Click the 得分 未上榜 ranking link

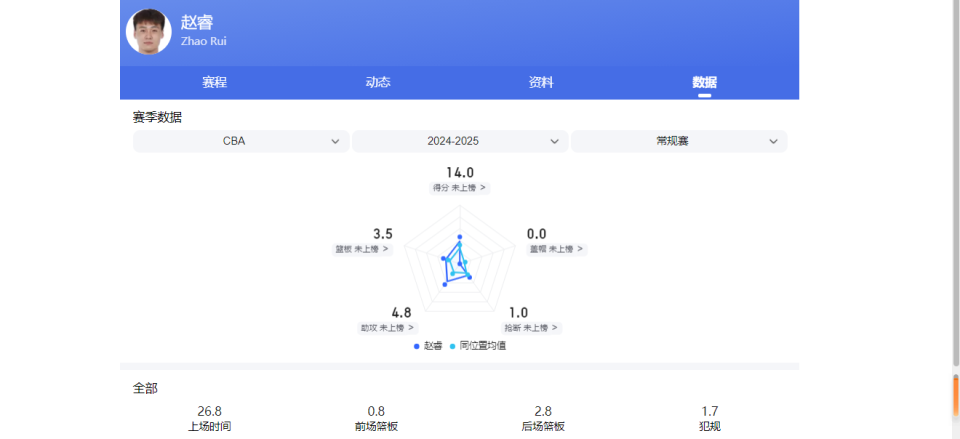(x=460, y=188)
